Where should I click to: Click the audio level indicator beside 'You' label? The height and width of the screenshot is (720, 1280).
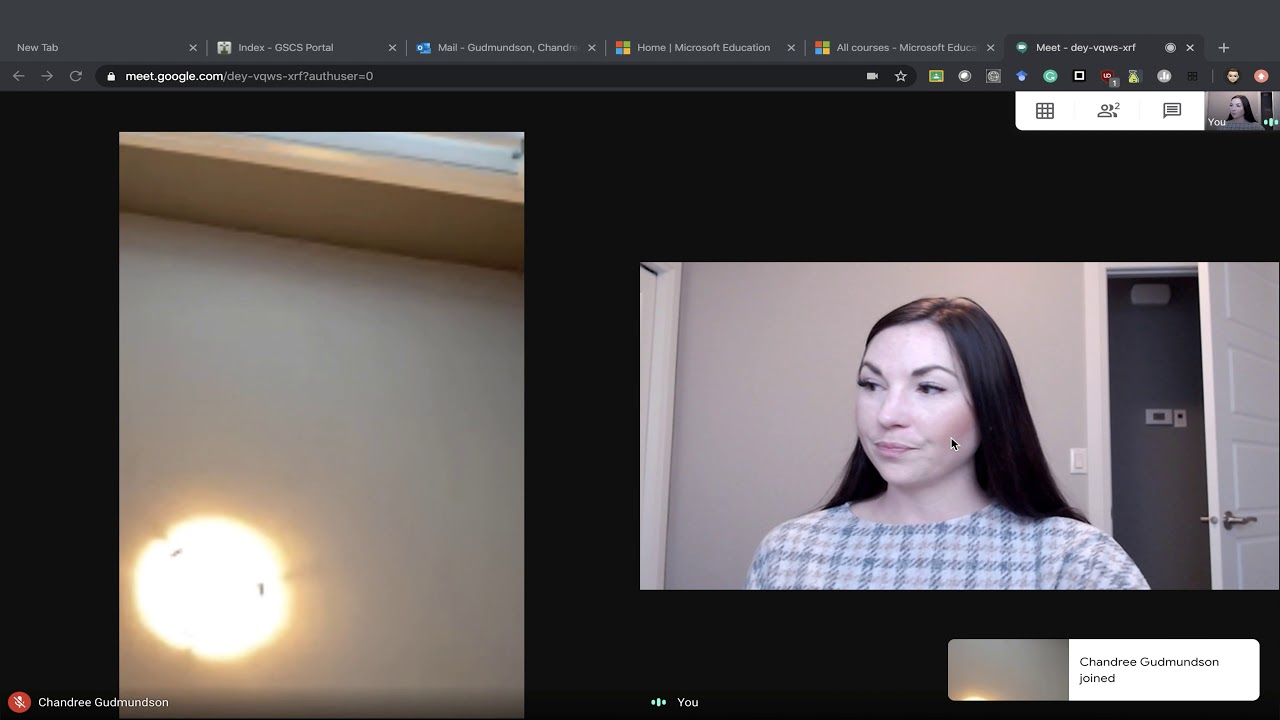658,702
